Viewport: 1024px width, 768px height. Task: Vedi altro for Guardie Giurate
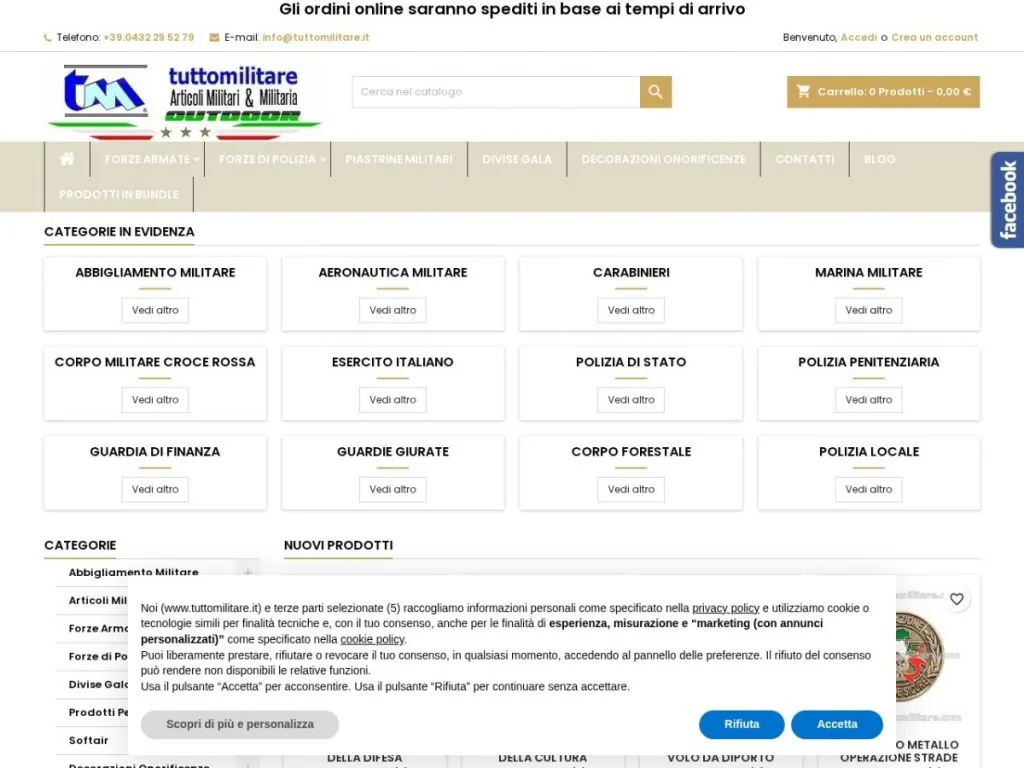[x=392, y=489]
